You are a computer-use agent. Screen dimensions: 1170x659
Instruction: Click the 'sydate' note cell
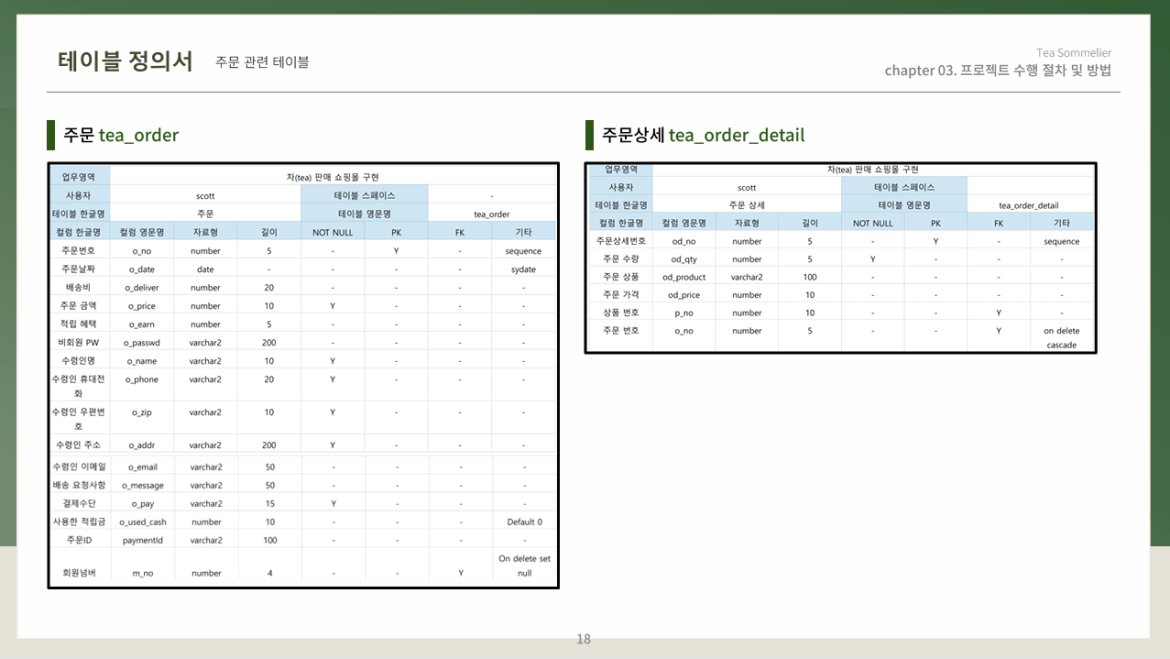tap(523, 269)
